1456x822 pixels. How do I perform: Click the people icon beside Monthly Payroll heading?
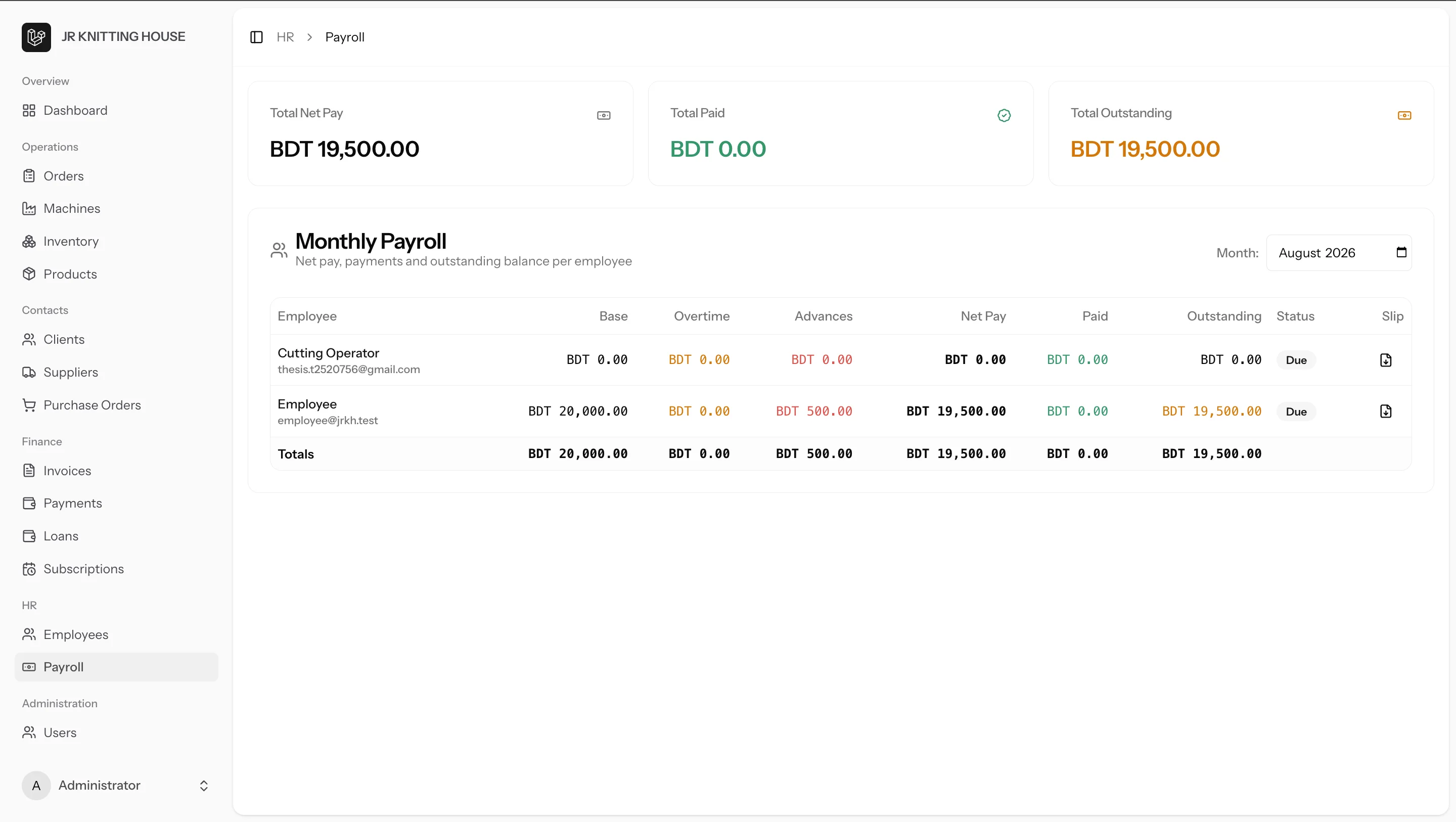279,250
